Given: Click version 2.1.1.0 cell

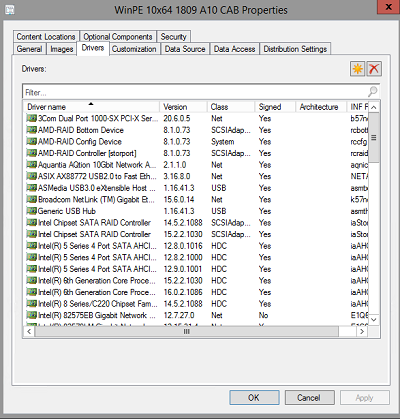Looking at the screenshot, I should click(x=175, y=165).
